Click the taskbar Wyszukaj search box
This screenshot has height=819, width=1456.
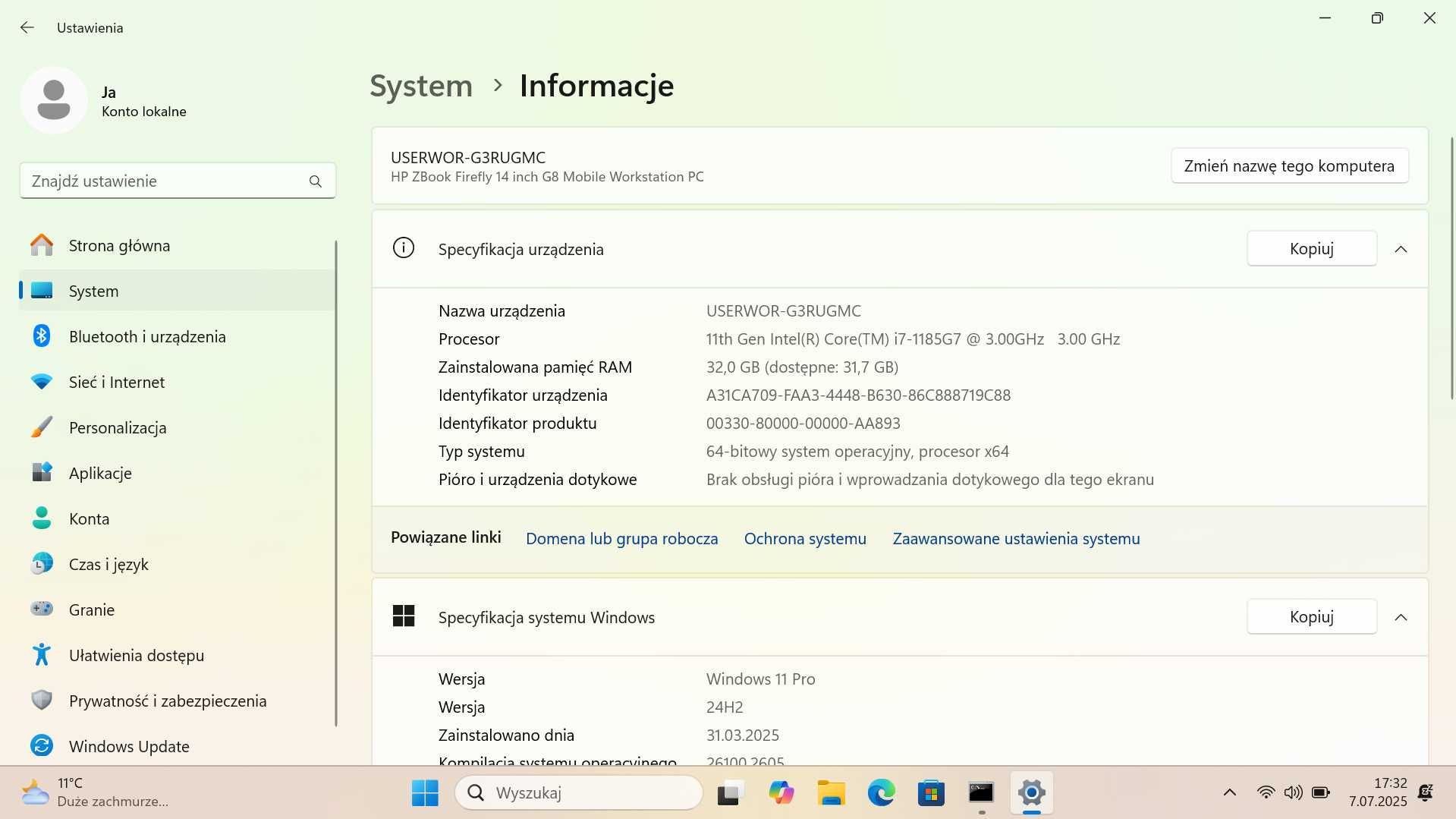pos(579,792)
